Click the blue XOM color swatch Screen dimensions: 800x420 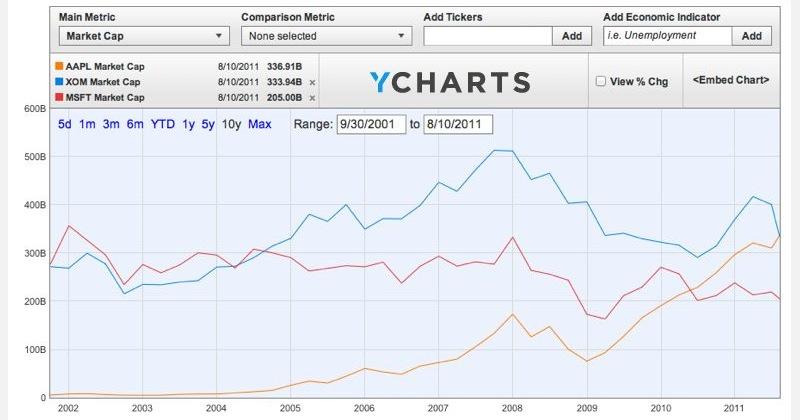click(x=59, y=82)
